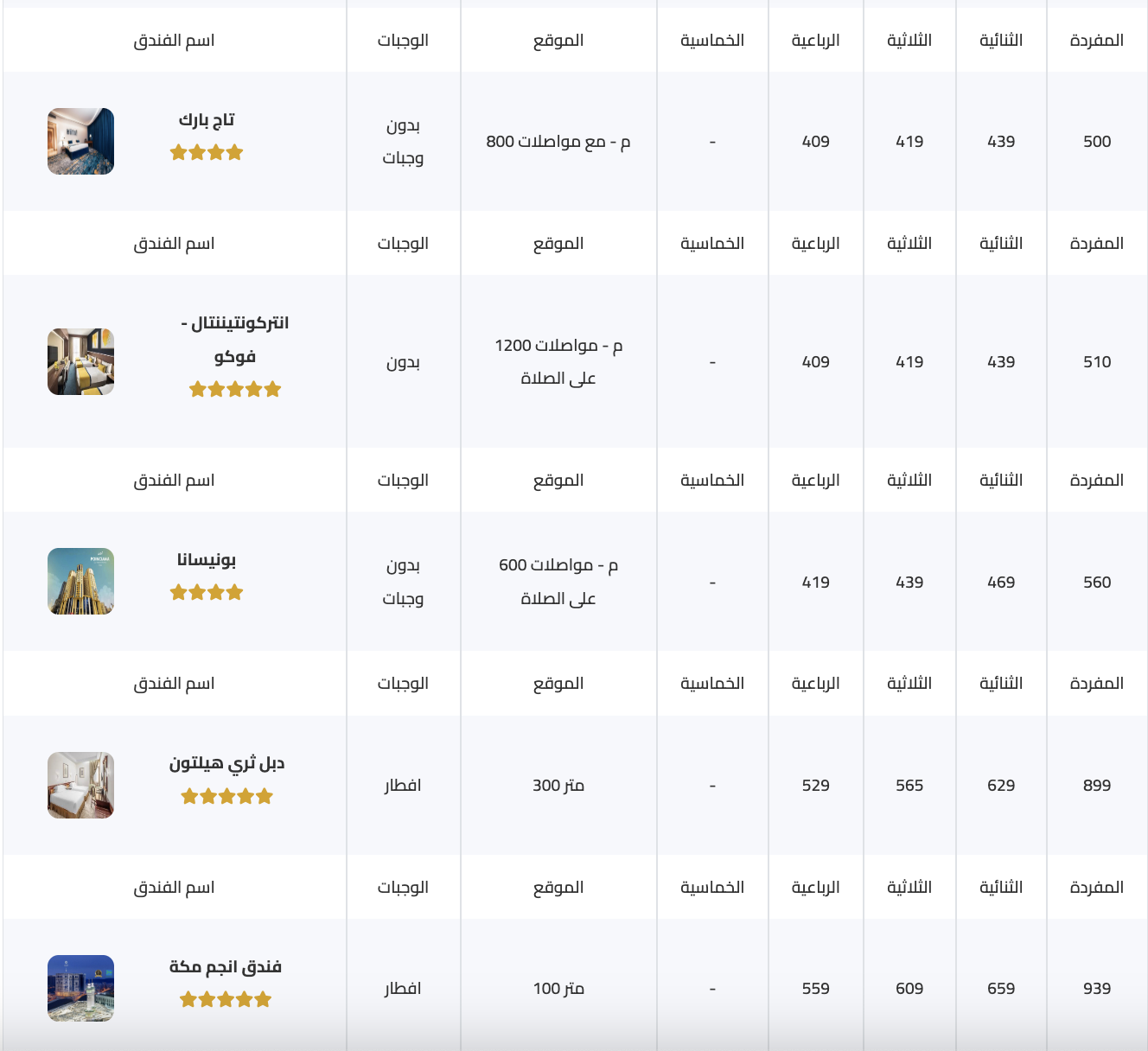
Task: Open the Taj Park hotel room thumbnail
Action: [80, 141]
